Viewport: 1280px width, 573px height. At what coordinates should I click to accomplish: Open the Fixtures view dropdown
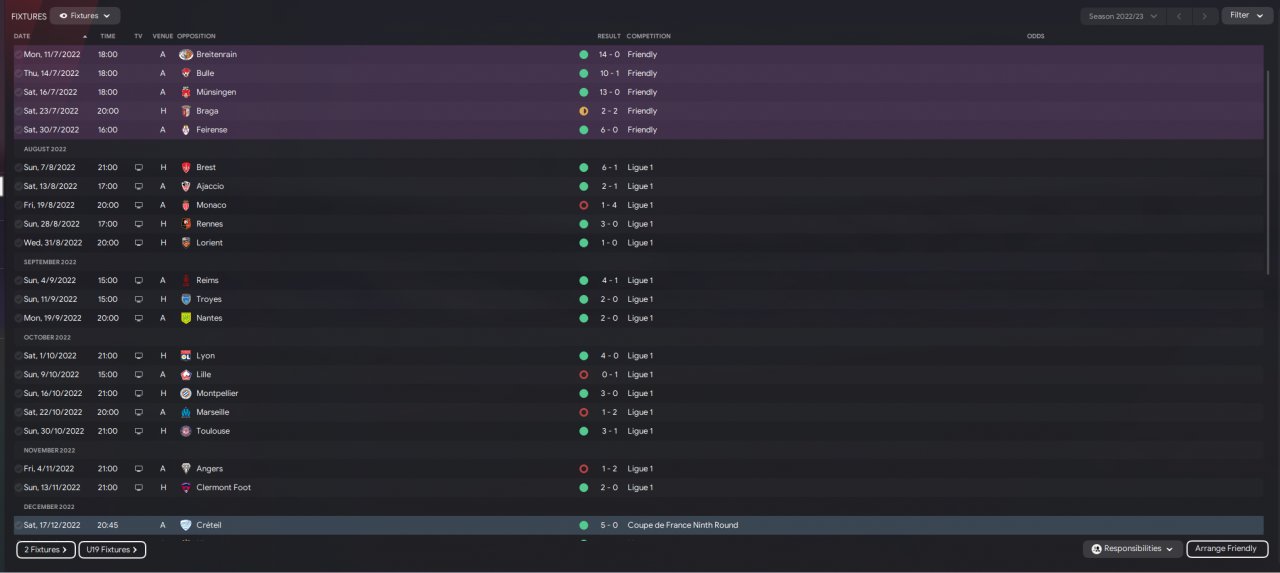click(x=85, y=16)
